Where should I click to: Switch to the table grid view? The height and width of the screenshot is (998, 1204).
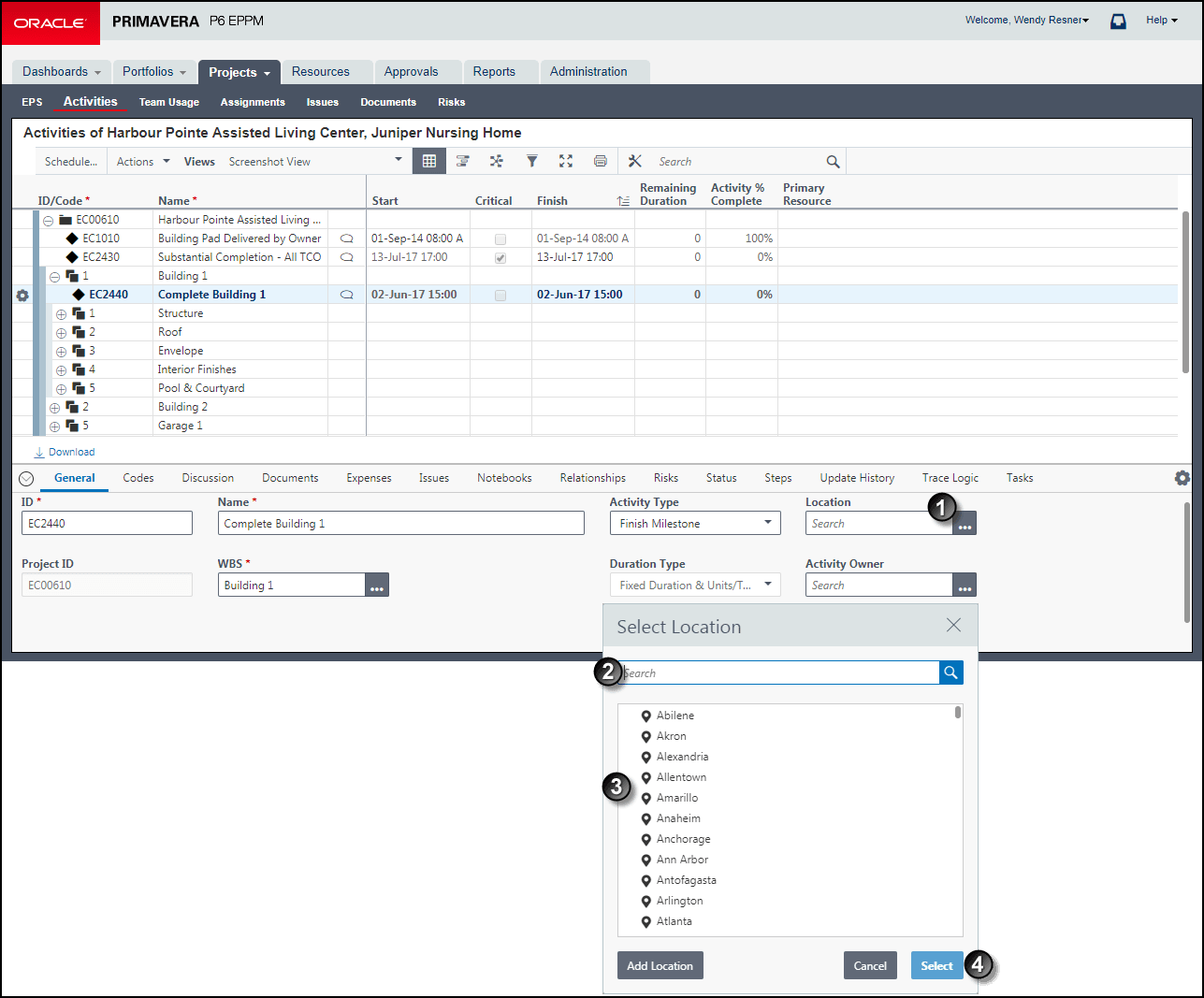point(429,161)
